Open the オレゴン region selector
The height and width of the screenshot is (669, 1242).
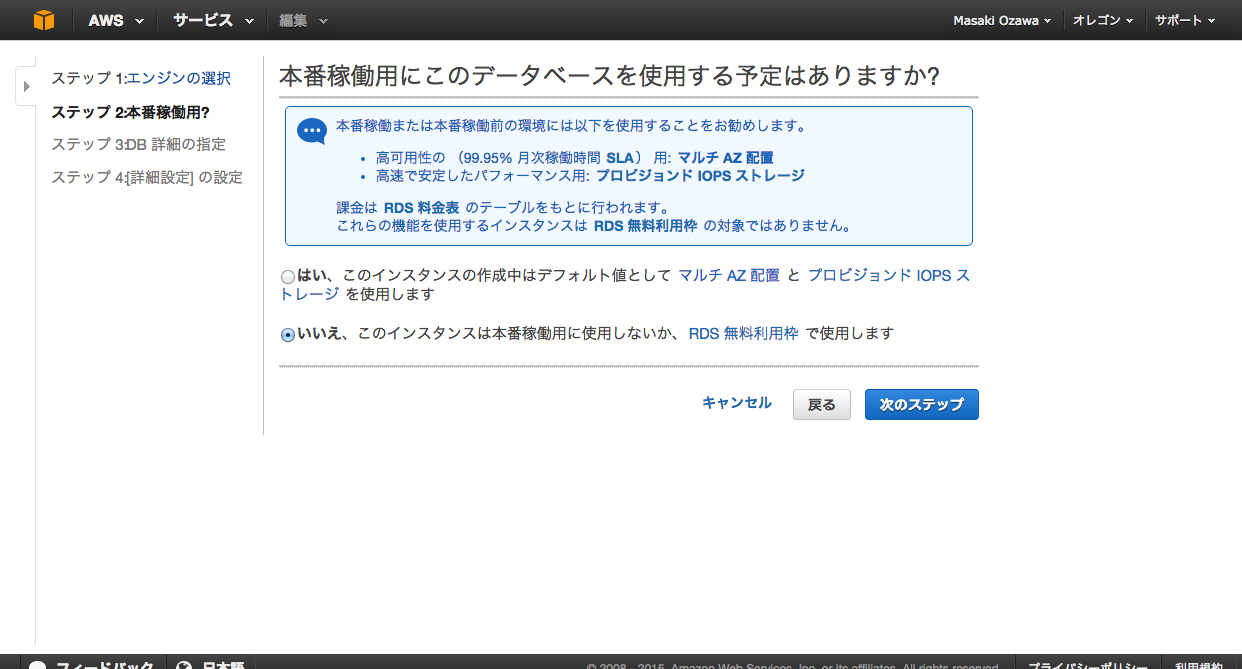coord(1102,20)
